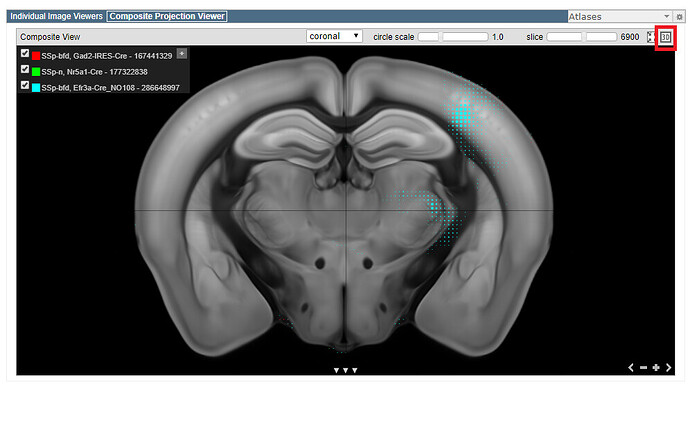Image resolution: width=690 pixels, height=441 pixels.
Task: Open the Atlases dropdown
Action: (620, 17)
